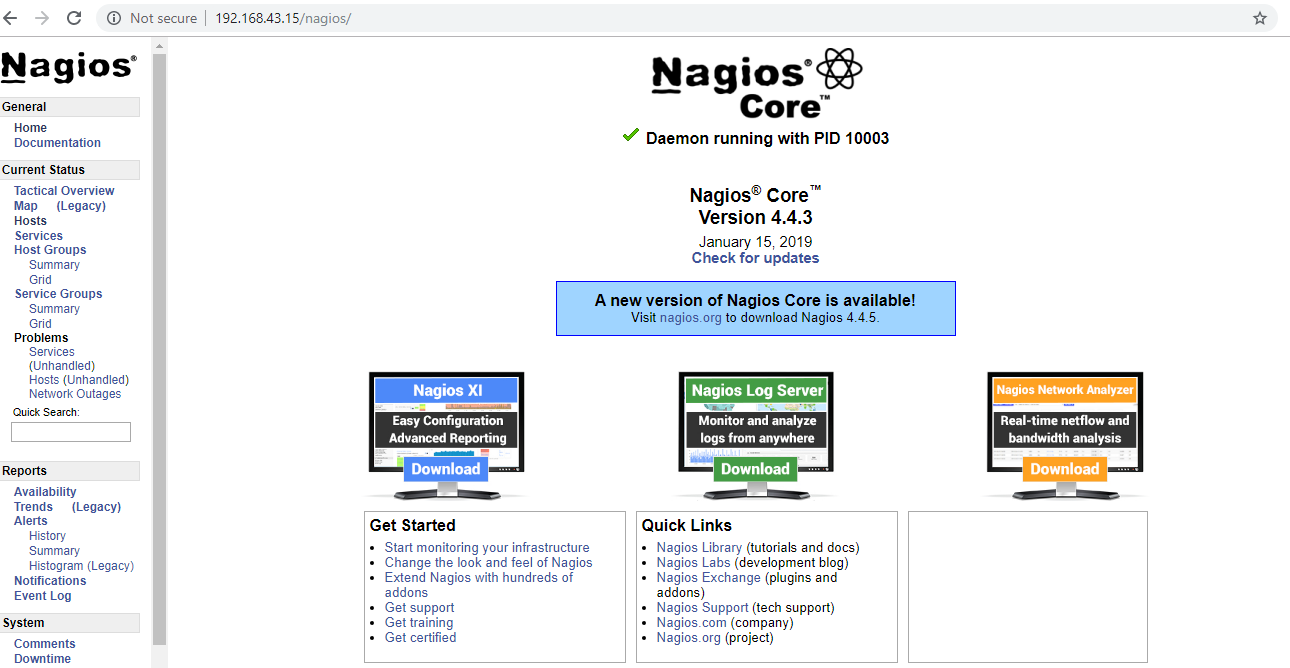Reload the page with the refresh icon
Image resolution: width=1290 pixels, height=668 pixels.
click(73, 17)
